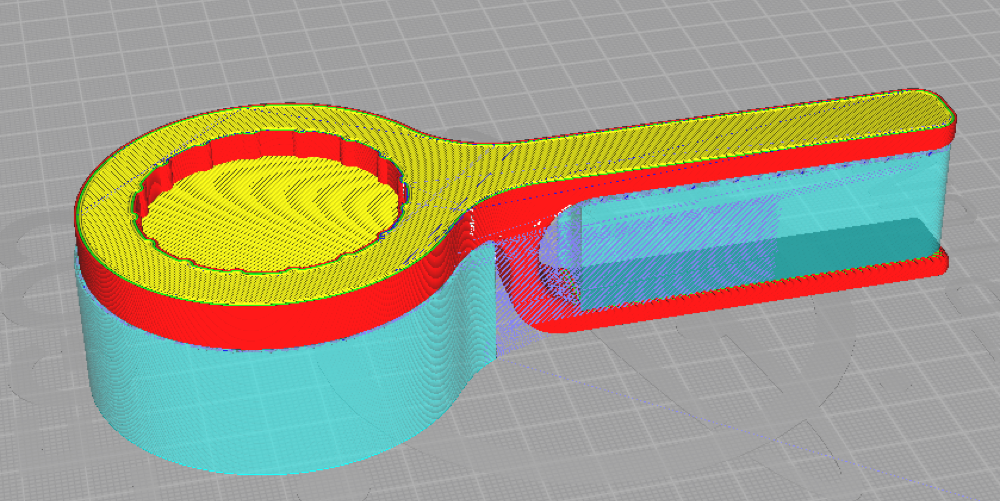
Task: Click the yellow disc inside the wrench ring
Action: [271, 214]
